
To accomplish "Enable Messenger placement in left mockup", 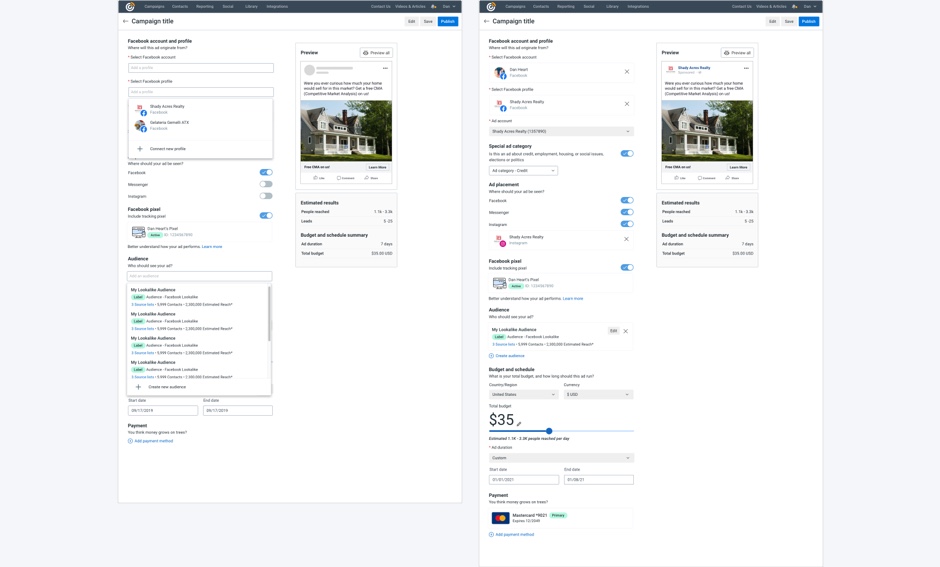I will coord(266,184).
